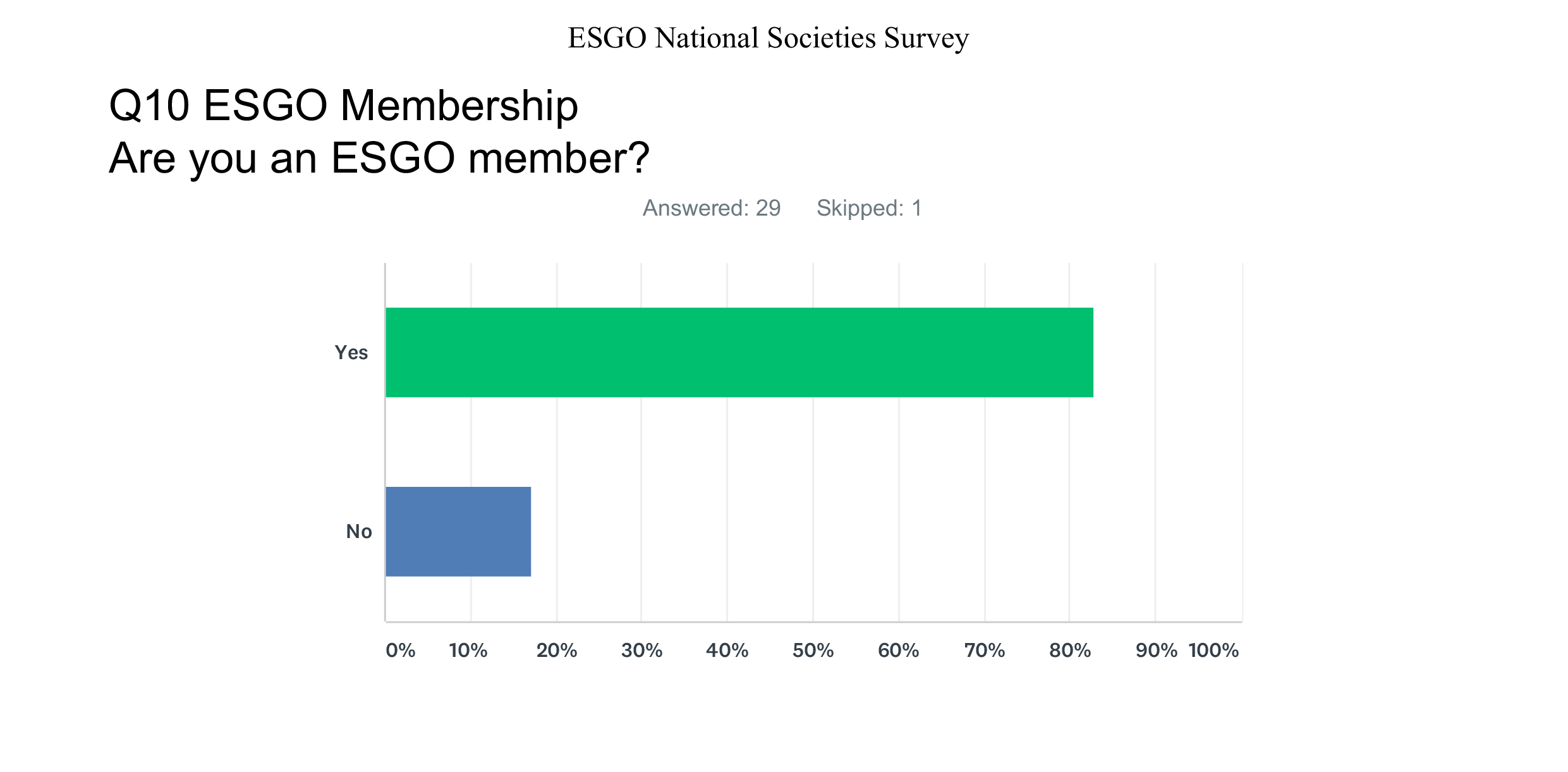Click the blue No bar
The height and width of the screenshot is (772, 1568).
(458, 532)
